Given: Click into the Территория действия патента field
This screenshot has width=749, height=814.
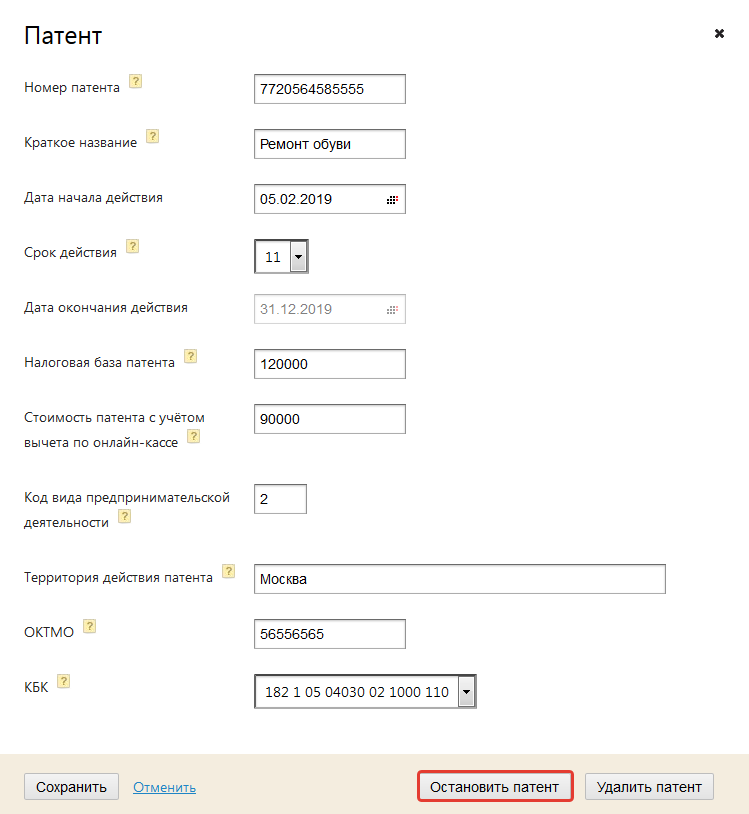Looking at the screenshot, I should point(460,579).
